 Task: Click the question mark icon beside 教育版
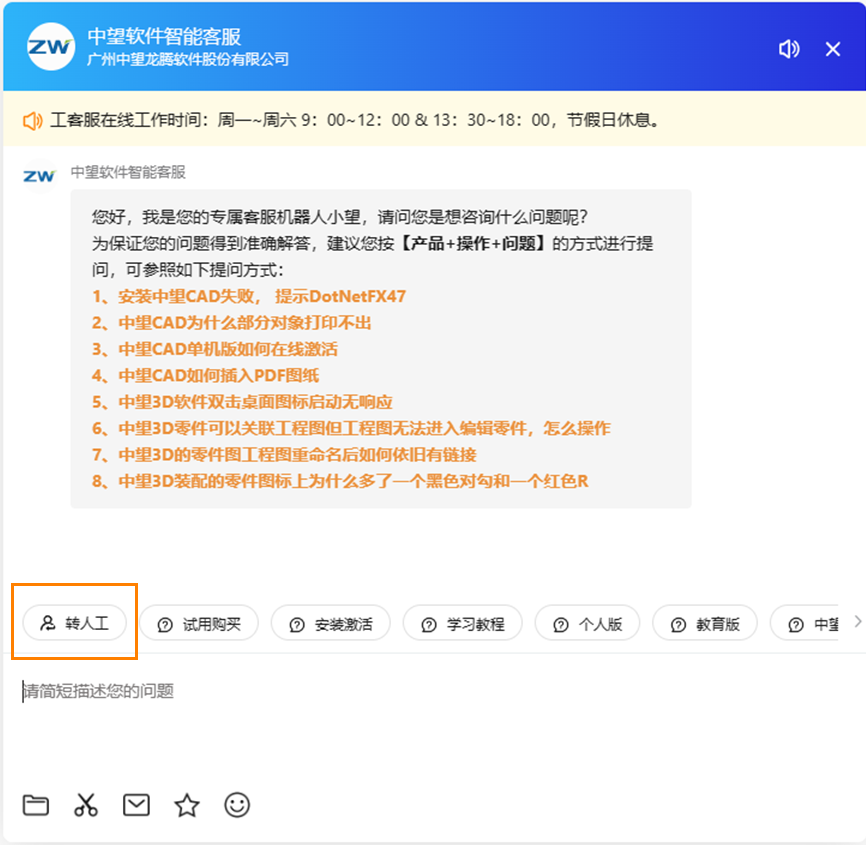coord(678,625)
